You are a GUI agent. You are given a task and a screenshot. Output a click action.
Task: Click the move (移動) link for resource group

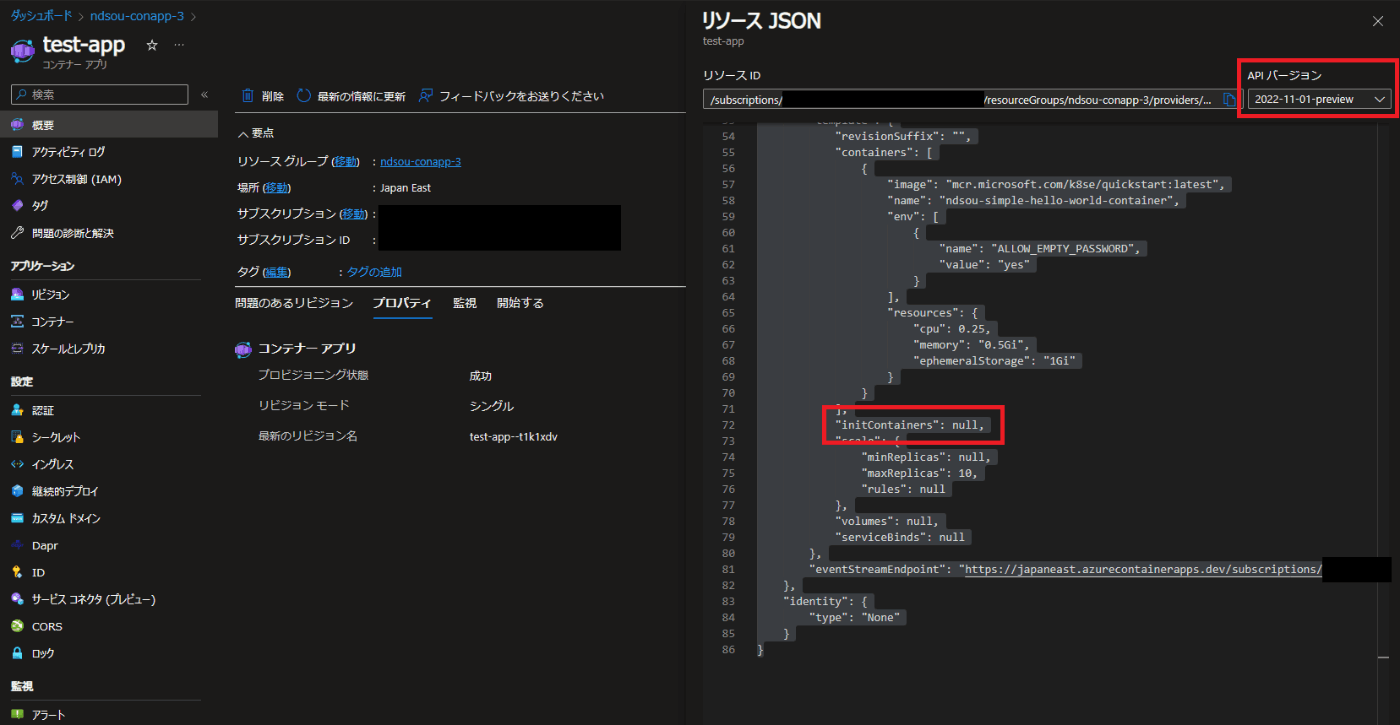[x=345, y=161]
